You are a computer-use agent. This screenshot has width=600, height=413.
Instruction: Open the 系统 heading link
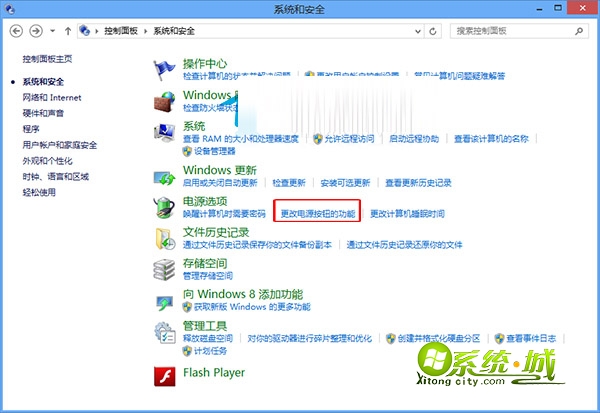point(194,126)
